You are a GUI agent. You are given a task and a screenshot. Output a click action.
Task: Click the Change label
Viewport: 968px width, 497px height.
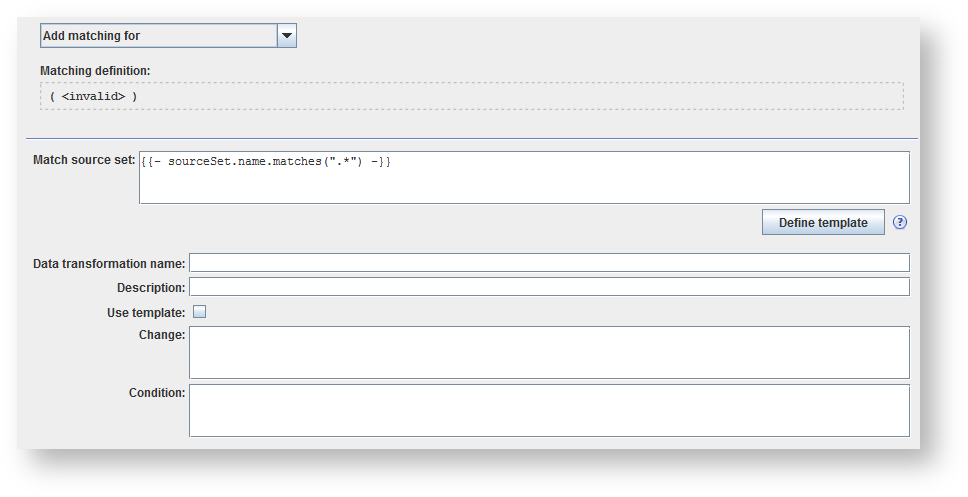click(x=162, y=335)
